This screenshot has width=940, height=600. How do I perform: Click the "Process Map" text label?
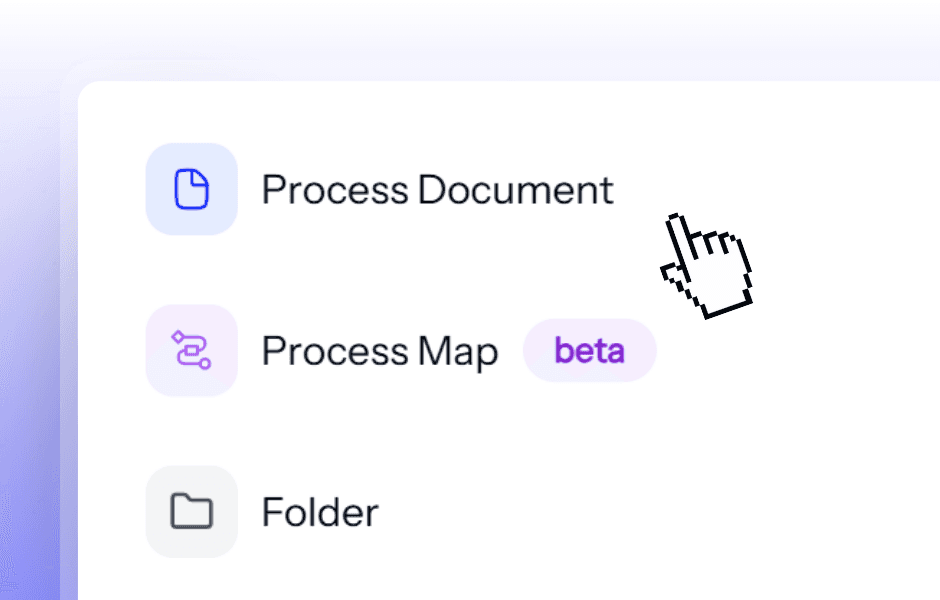(380, 352)
